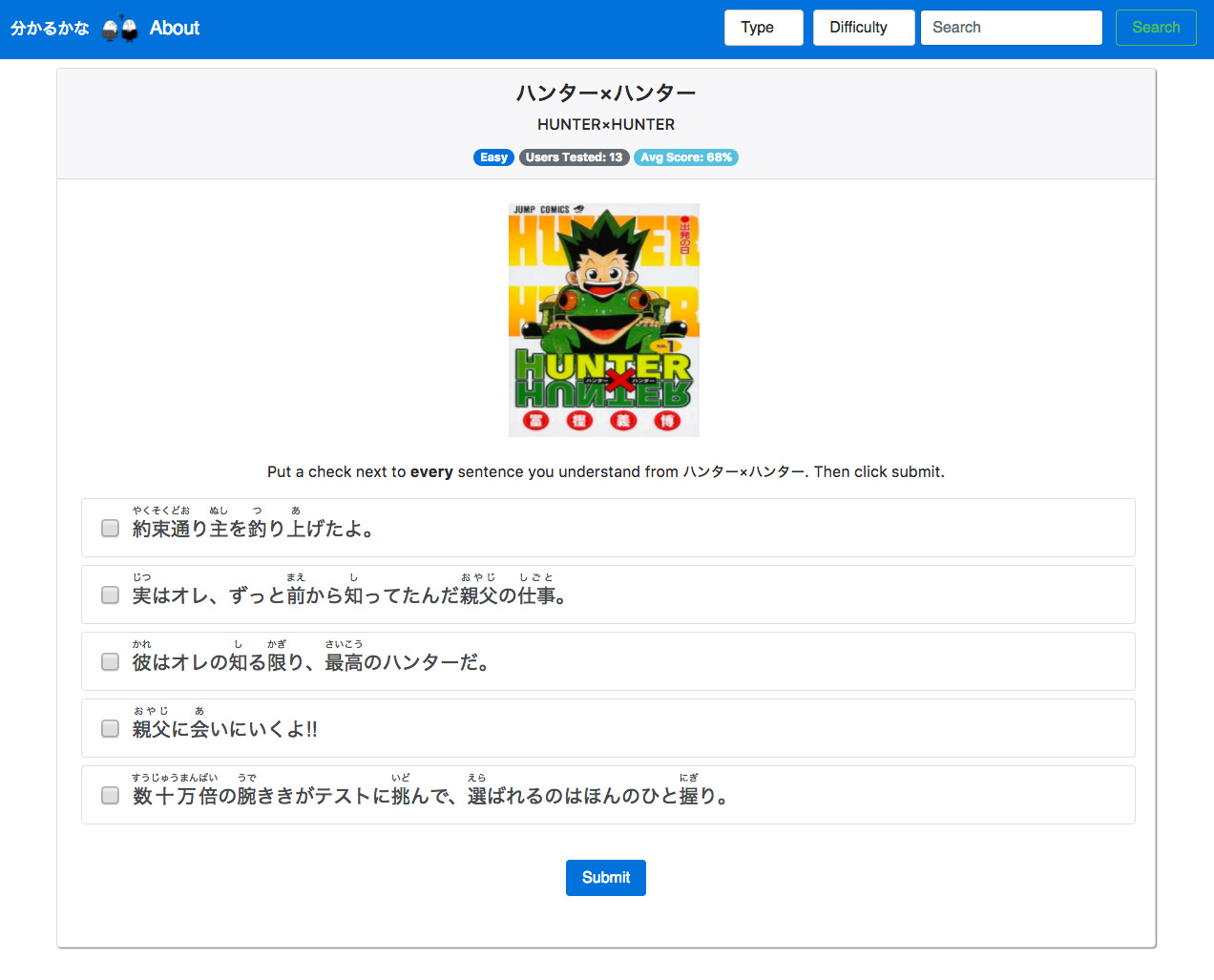Click the blue Submit button
Image resolution: width=1214 pixels, height=980 pixels.
(606, 878)
